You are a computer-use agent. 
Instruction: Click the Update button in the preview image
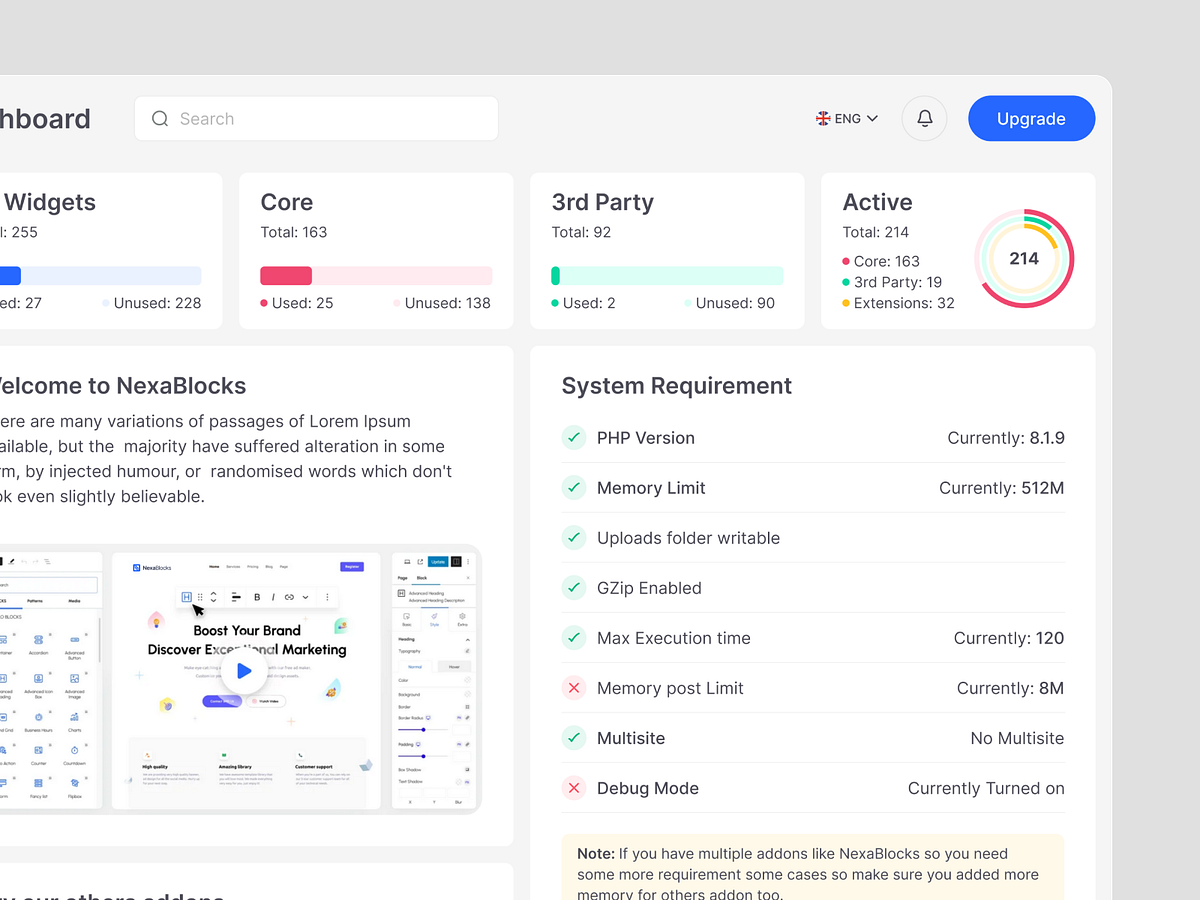point(438,562)
